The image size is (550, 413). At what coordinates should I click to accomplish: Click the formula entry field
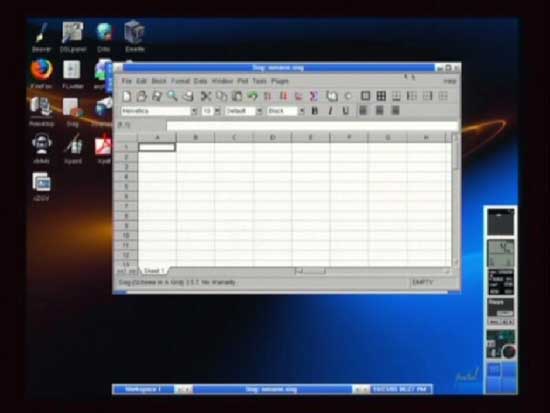coord(312,125)
